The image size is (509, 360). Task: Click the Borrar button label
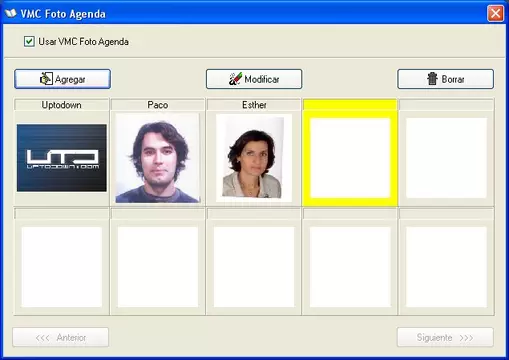click(x=453, y=79)
